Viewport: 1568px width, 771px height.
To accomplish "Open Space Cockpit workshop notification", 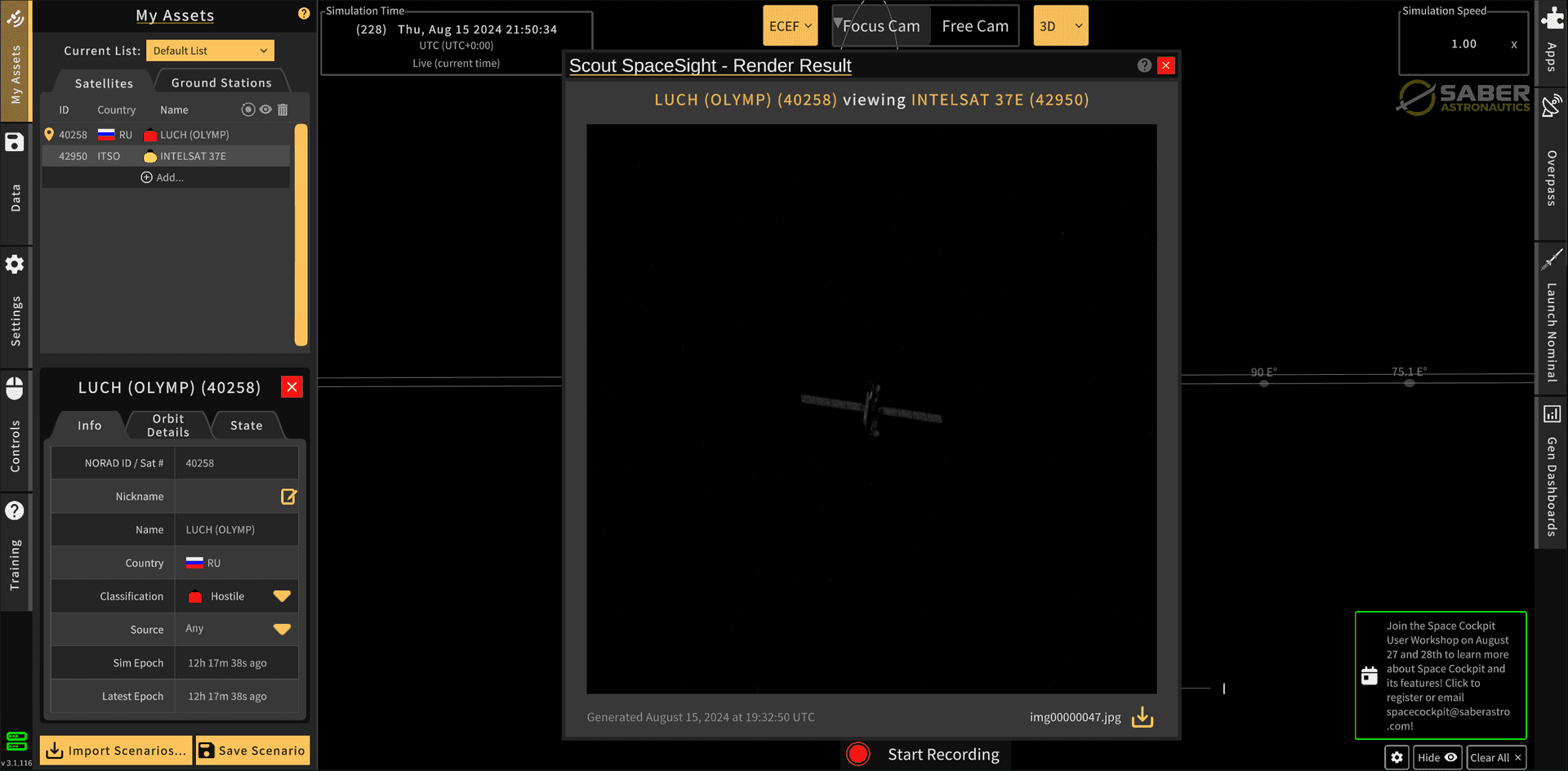I will pos(1441,675).
